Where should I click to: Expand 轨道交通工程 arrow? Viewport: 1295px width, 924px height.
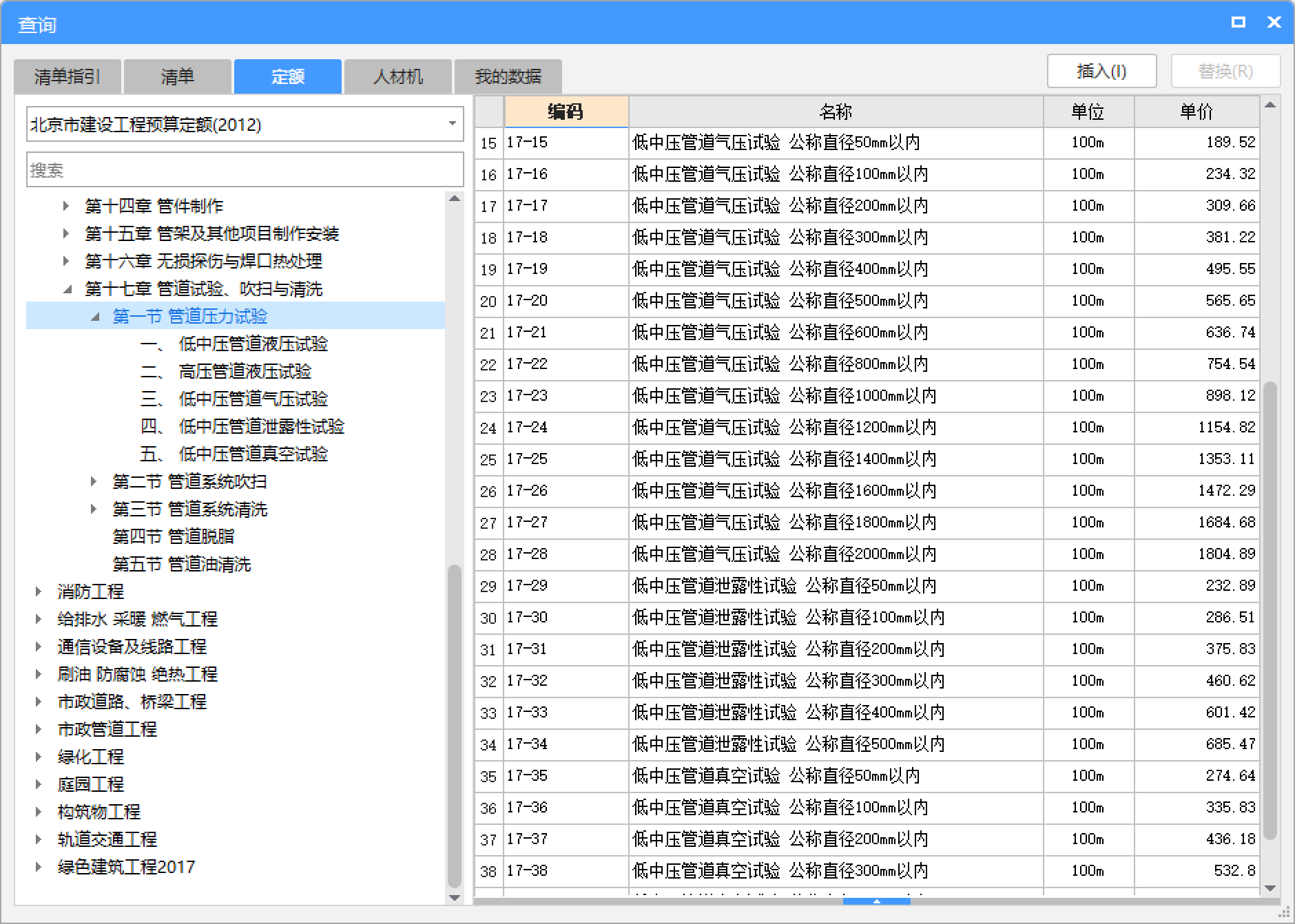tap(39, 839)
